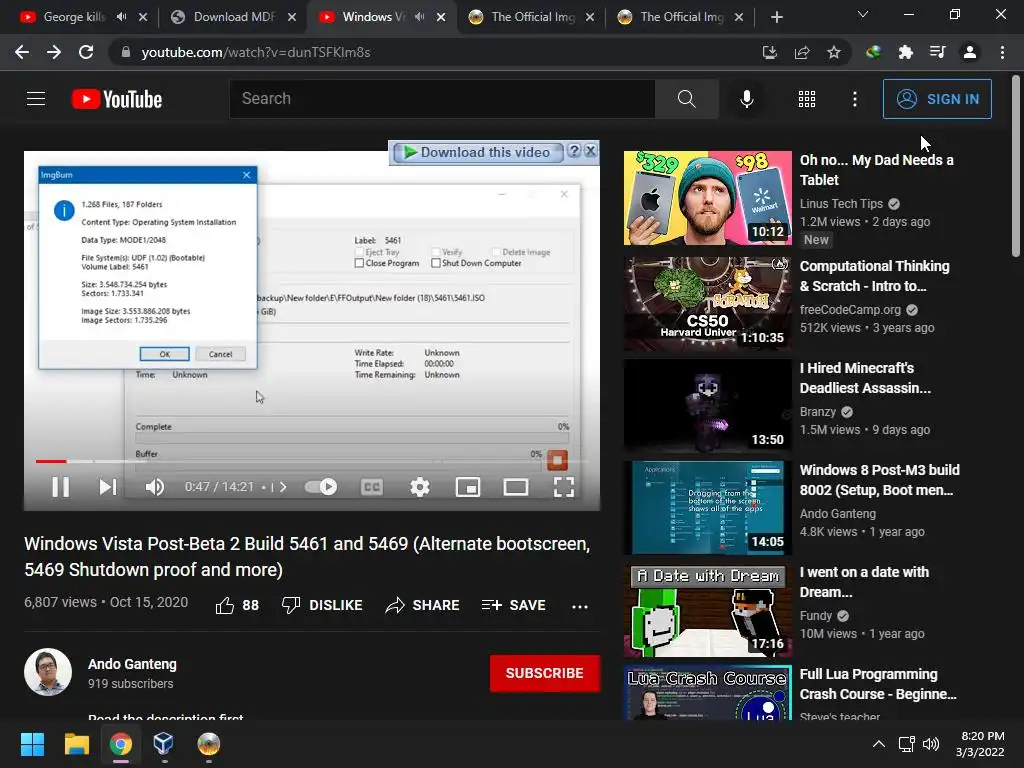
Task: Open the YouTube apps grid
Action: point(807,99)
